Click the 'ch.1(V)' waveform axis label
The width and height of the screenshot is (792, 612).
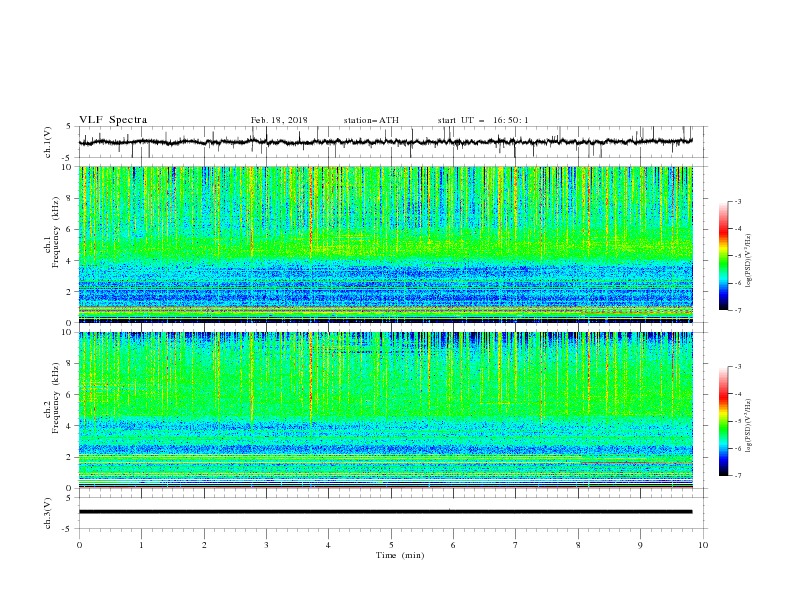[x=48, y=142]
